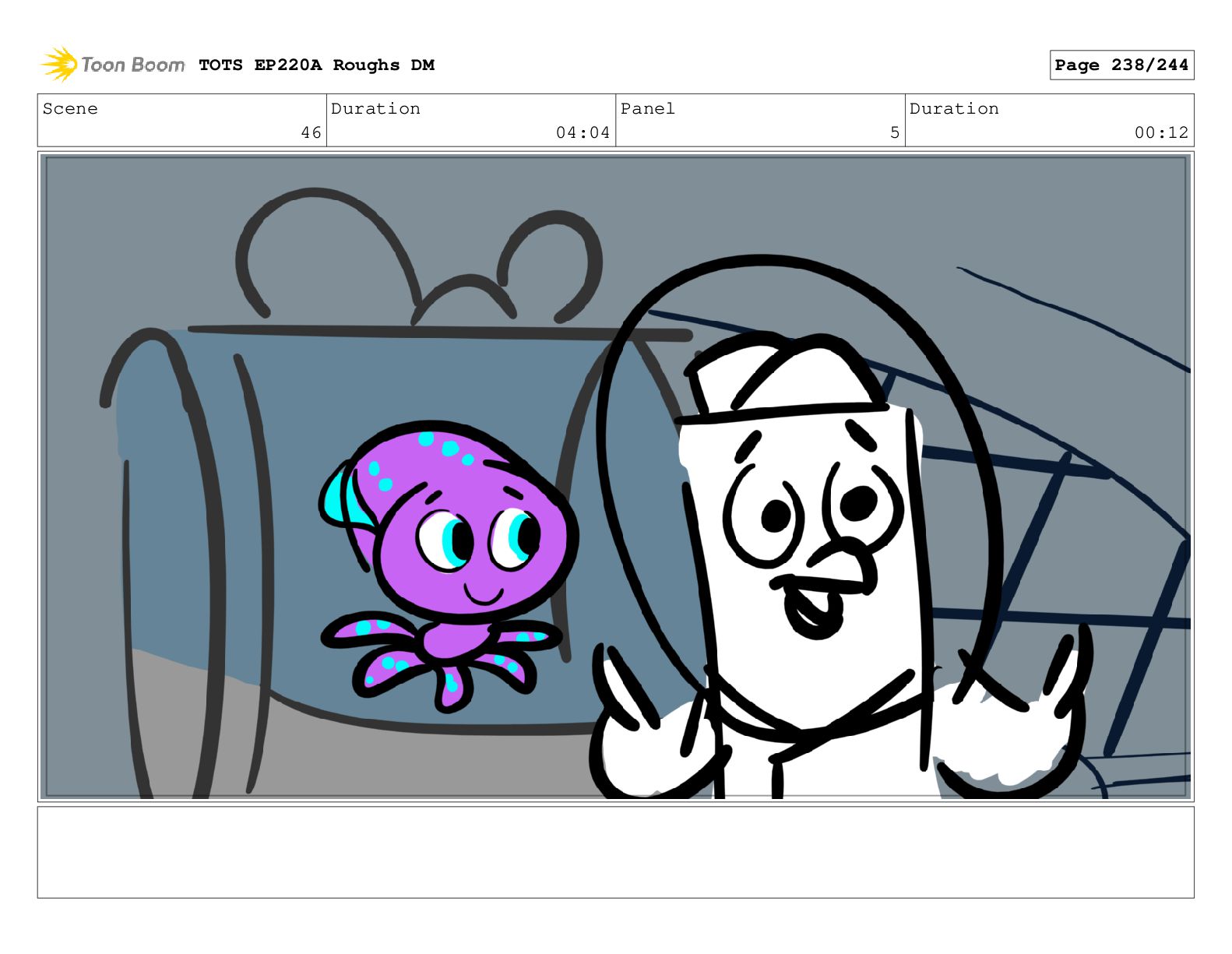1232x954 pixels.
Task: Select the title text 'TOTS EP220A Roughs DM'
Action: [316, 65]
